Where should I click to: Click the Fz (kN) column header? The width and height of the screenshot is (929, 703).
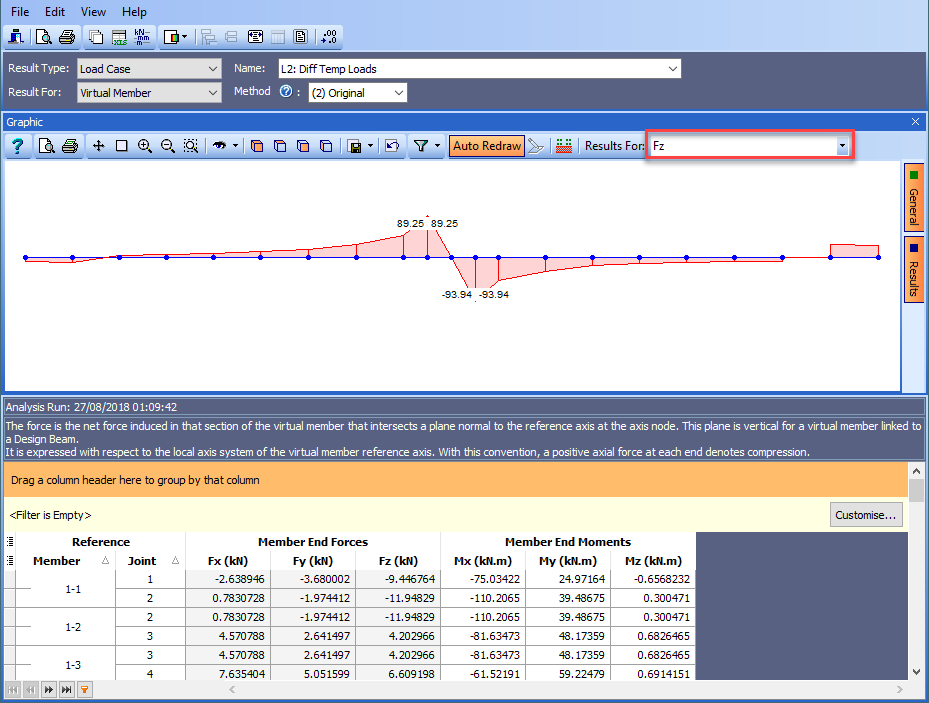point(398,561)
